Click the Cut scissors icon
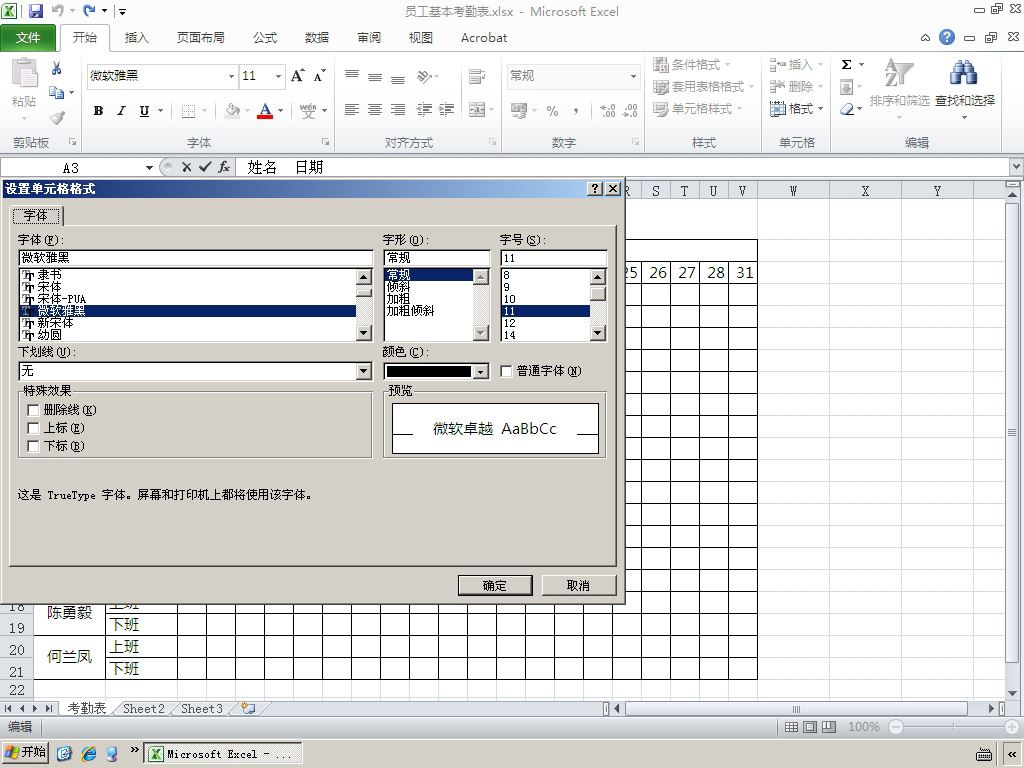 57,69
